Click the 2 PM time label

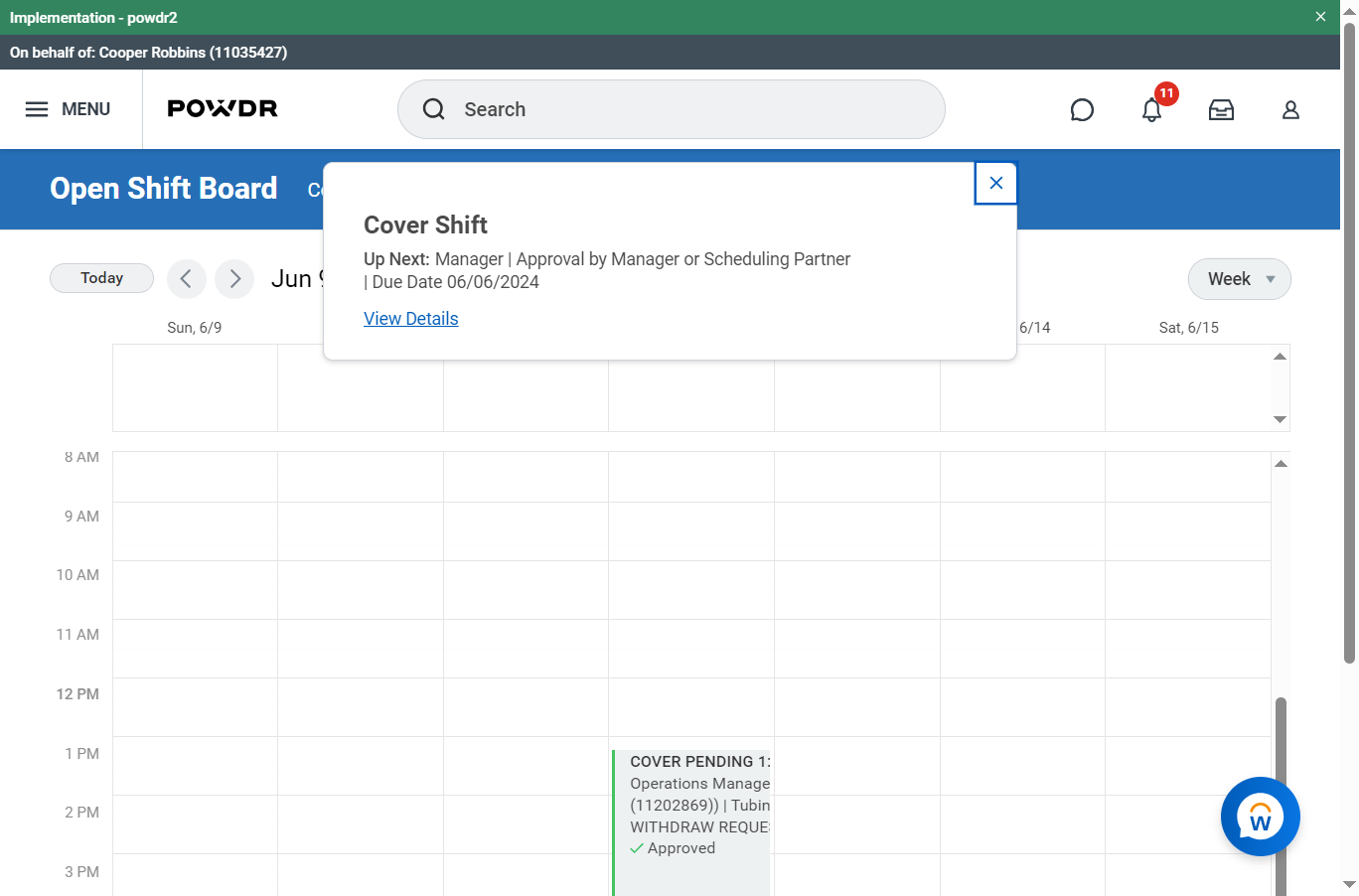coord(81,813)
